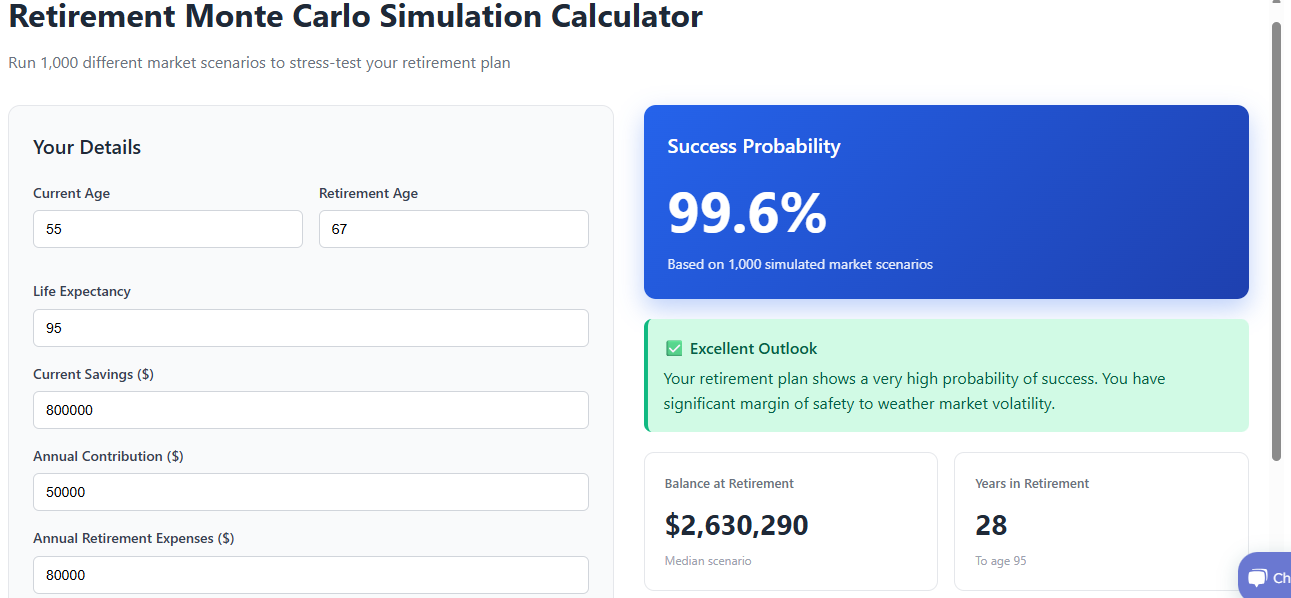The image size is (1291, 598).
Task: Click the To age 95 caption
Action: click(1001, 561)
